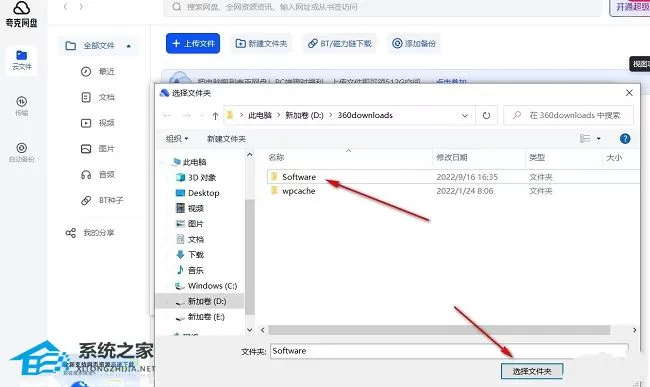
Task: Click the dialog forward arrow
Action: pyautogui.click(x=187, y=116)
